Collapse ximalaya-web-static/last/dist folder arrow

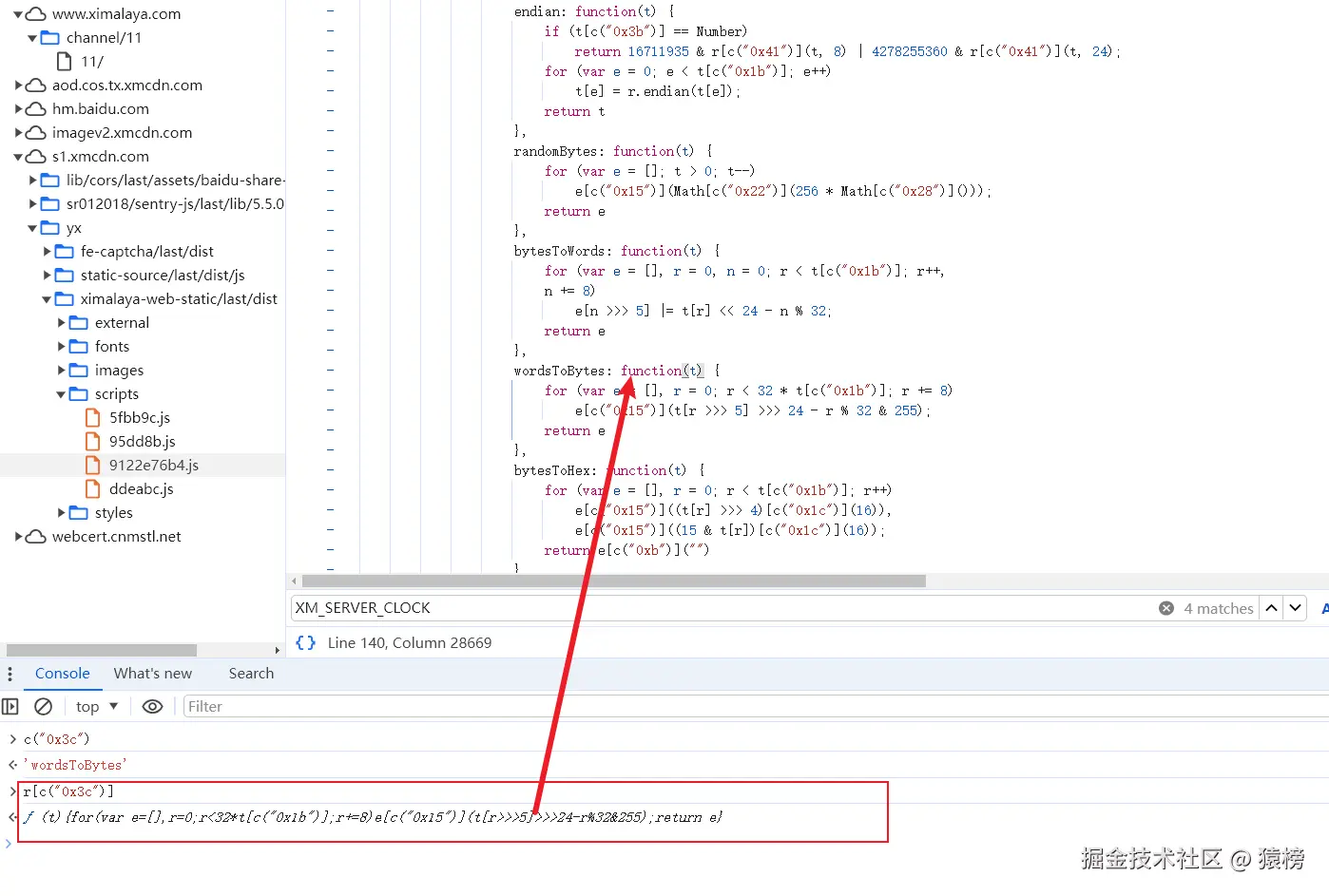coord(47,299)
